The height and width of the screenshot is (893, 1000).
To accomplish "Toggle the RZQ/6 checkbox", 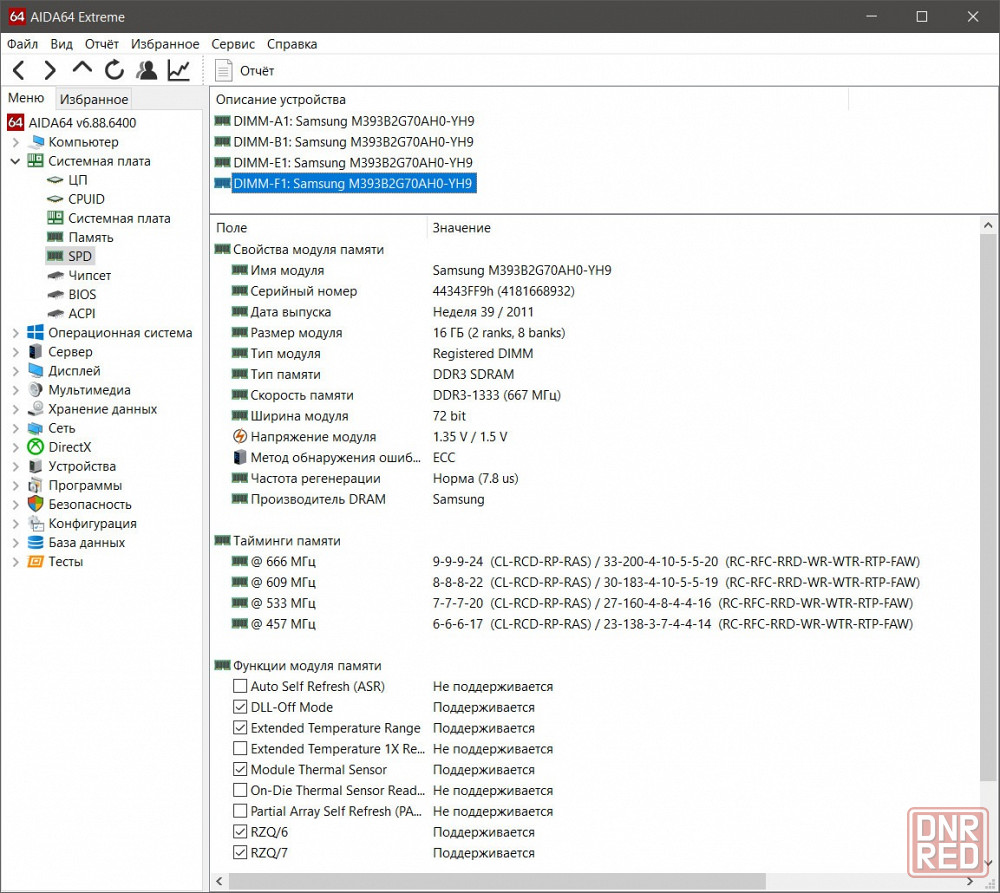I will tap(240, 832).
